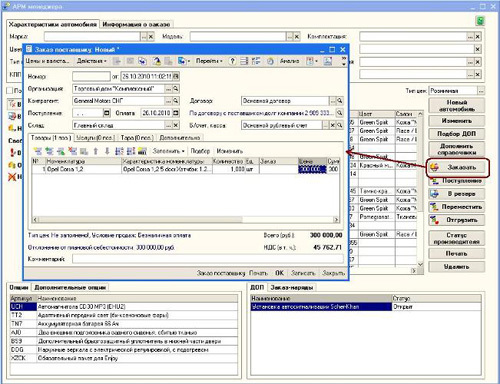Click the Подбор ДОП button
Viewport: 500px width, 384px height.
coord(456,134)
